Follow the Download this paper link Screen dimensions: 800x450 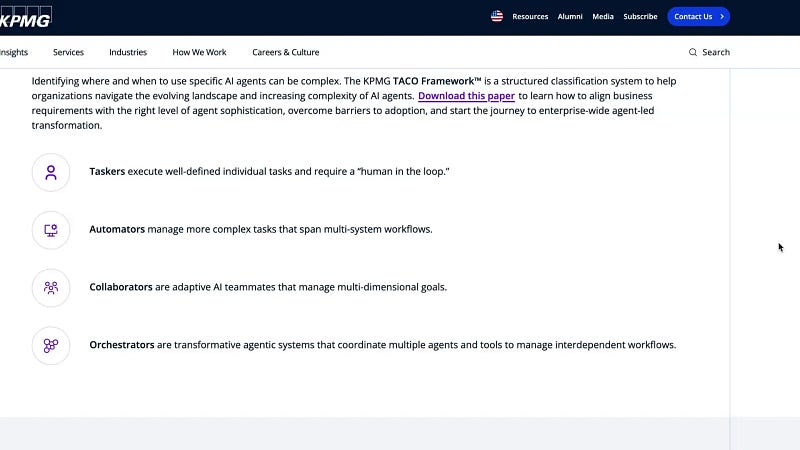tap(466, 96)
